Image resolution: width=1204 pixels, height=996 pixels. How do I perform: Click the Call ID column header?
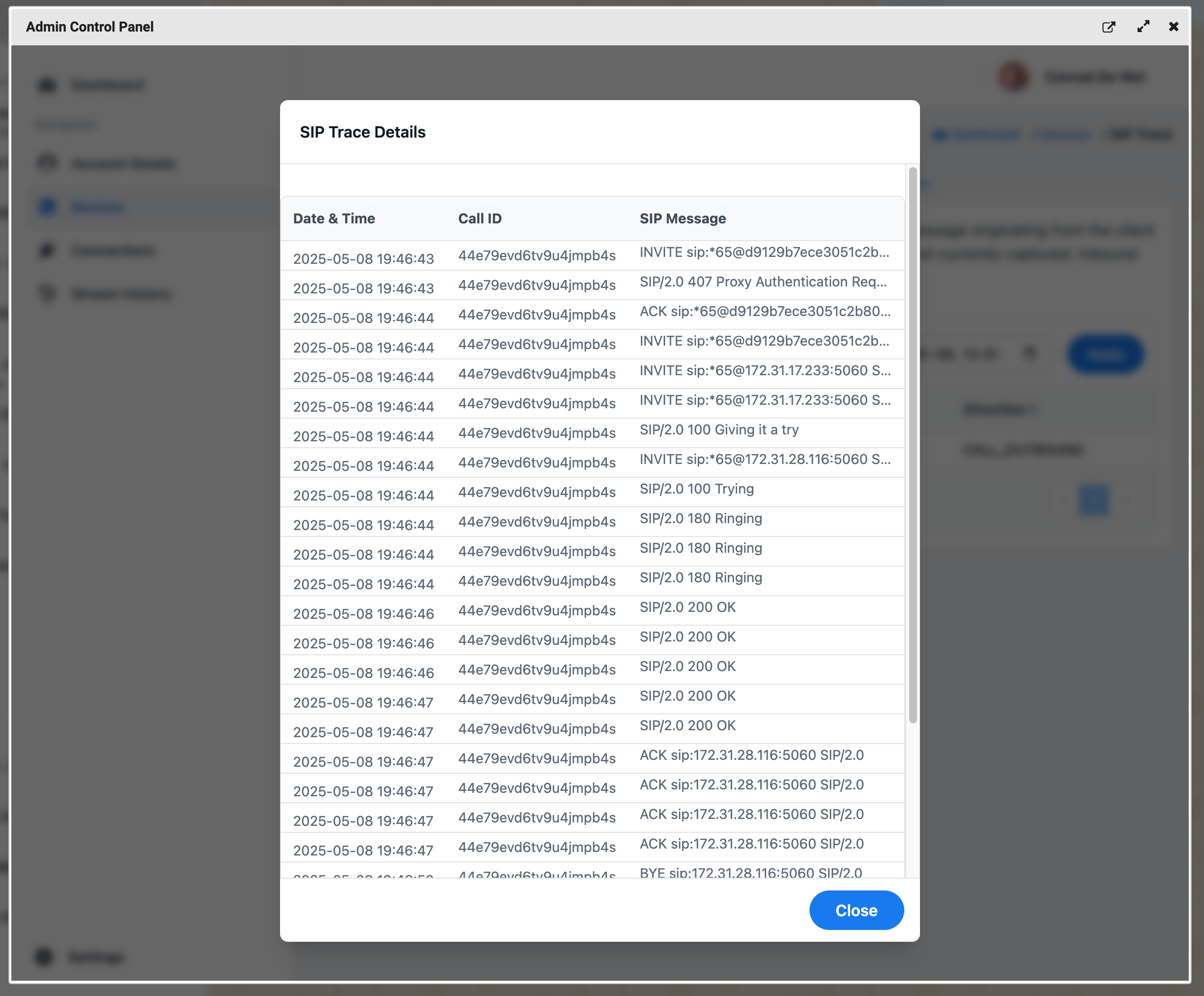[x=479, y=218]
